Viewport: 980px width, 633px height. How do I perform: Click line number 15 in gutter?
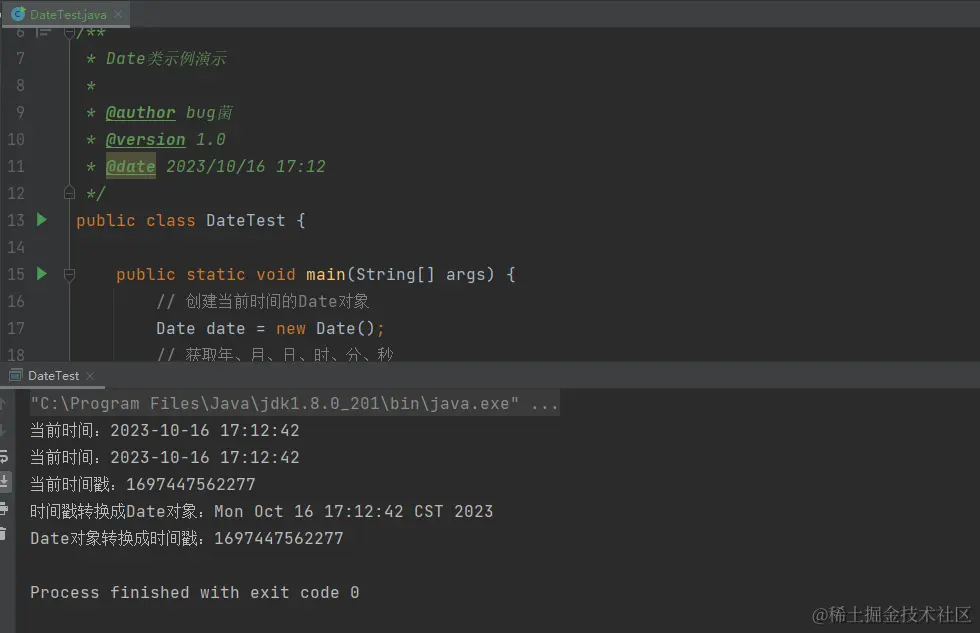(16, 274)
